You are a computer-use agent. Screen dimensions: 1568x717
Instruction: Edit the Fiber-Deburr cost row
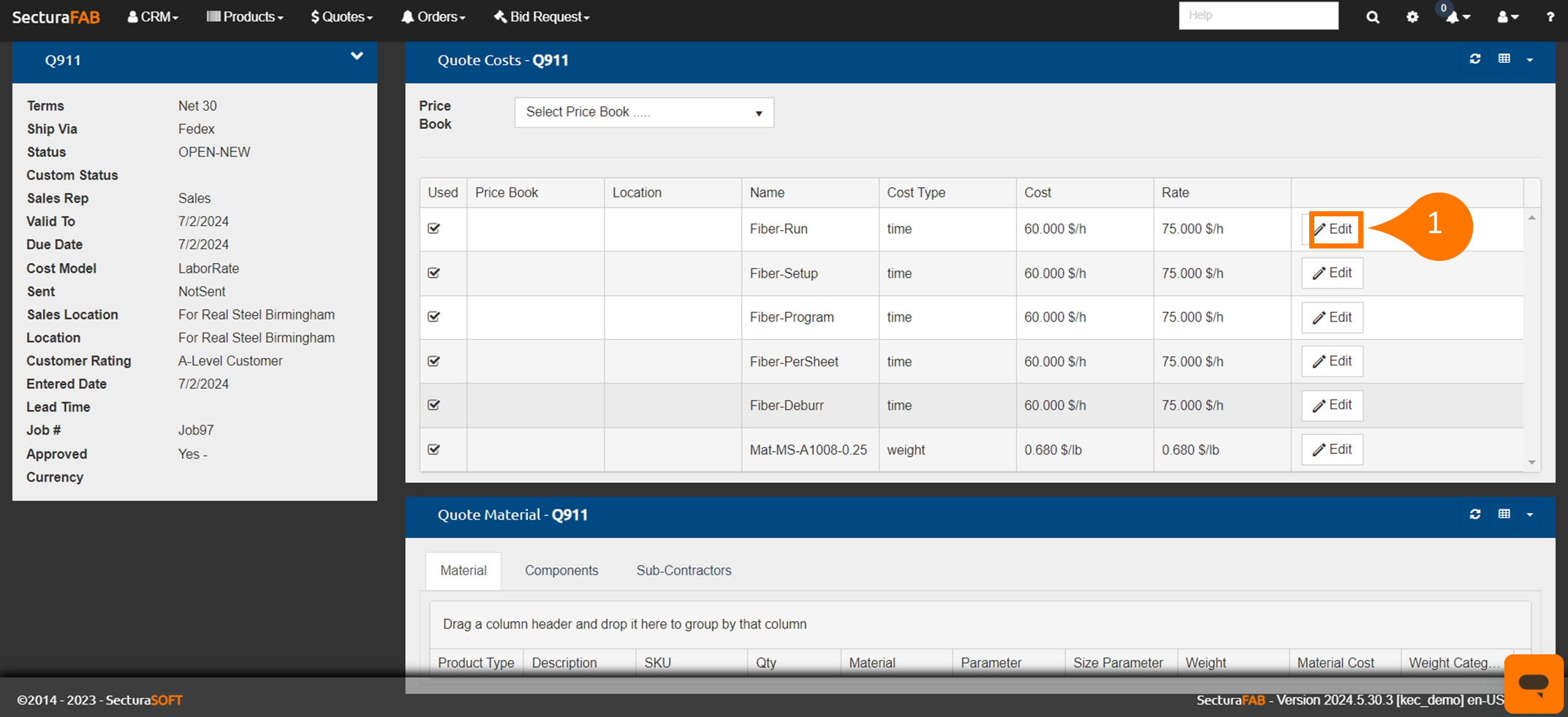point(1332,406)
